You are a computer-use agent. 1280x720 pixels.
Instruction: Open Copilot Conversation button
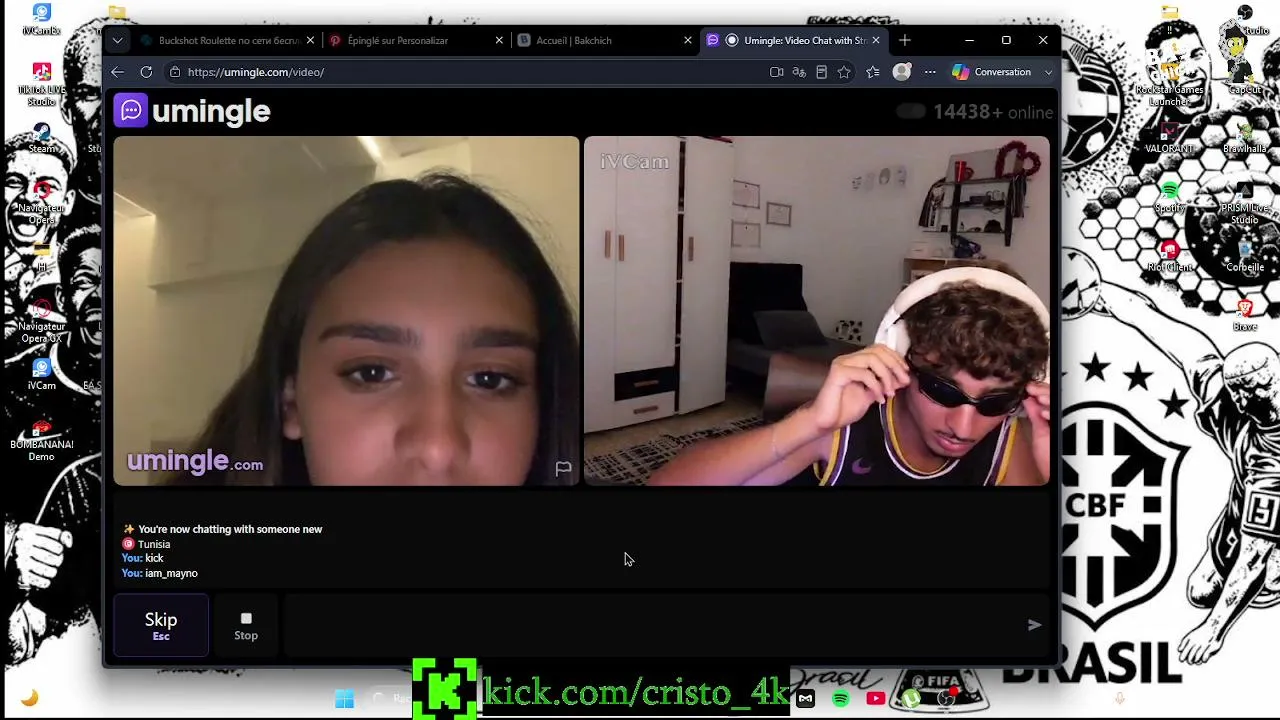coord(992,72)
